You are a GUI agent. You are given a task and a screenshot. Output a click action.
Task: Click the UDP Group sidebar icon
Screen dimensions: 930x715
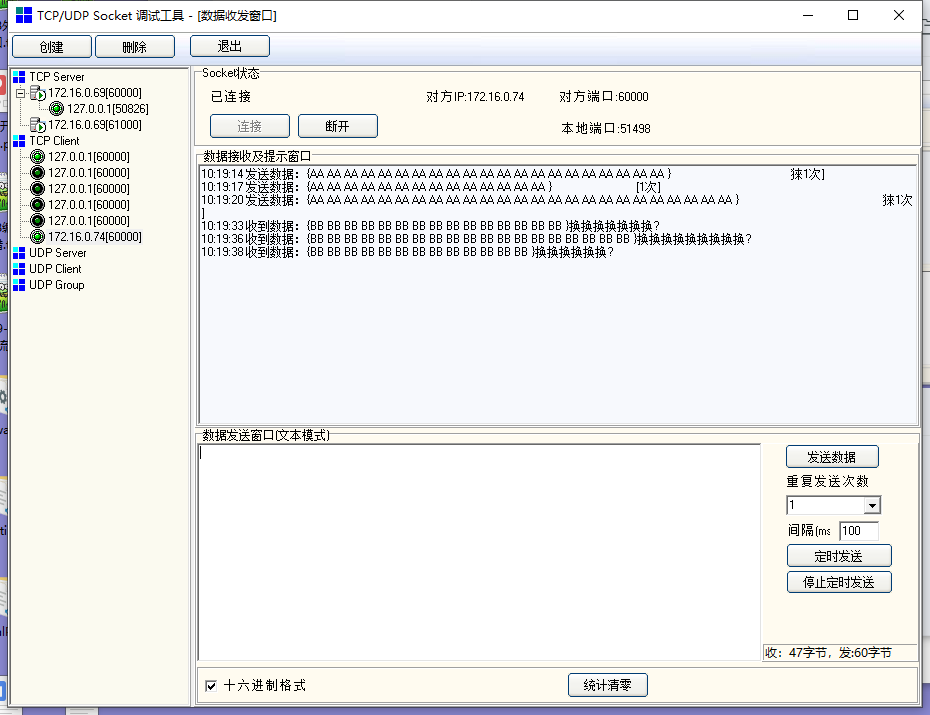point(18,285)
